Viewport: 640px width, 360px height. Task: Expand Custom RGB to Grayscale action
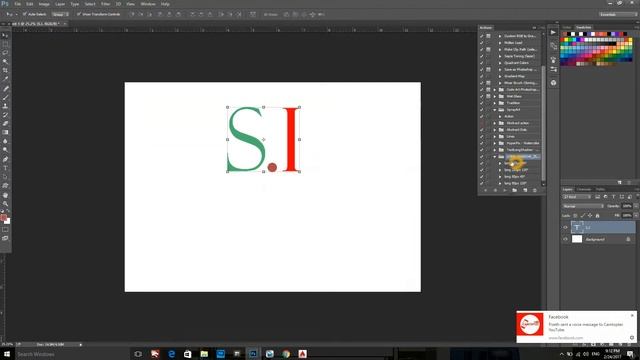coord(500,36)
